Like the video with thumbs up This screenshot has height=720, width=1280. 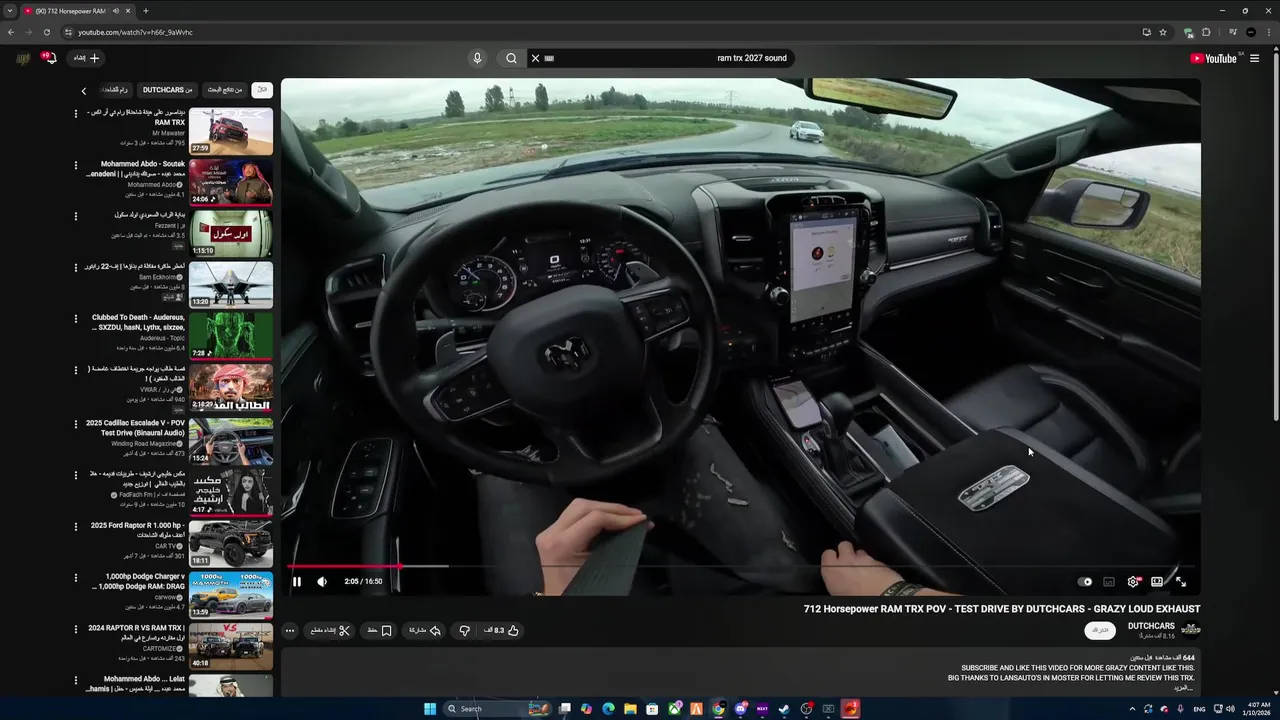503,630
